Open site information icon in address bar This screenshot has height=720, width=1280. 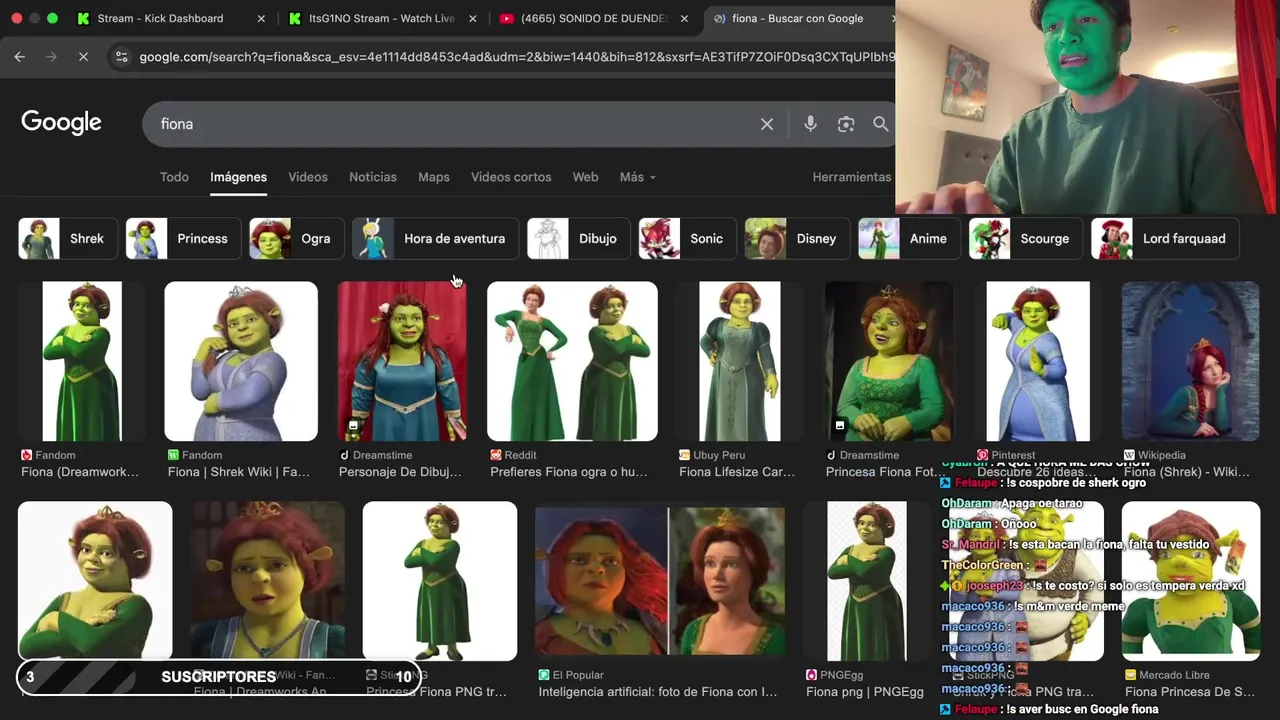[121, 57]
